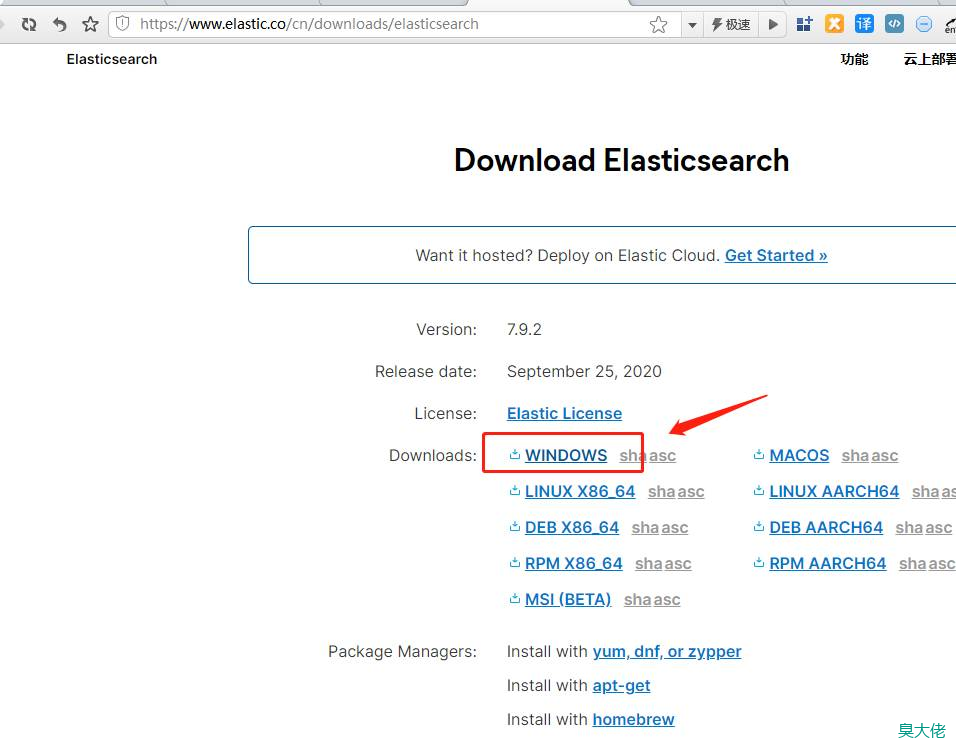This screenshot has width=956, height=749.
Task: Click the release date September 25, 2020
Action: click(x=584, y=371)
